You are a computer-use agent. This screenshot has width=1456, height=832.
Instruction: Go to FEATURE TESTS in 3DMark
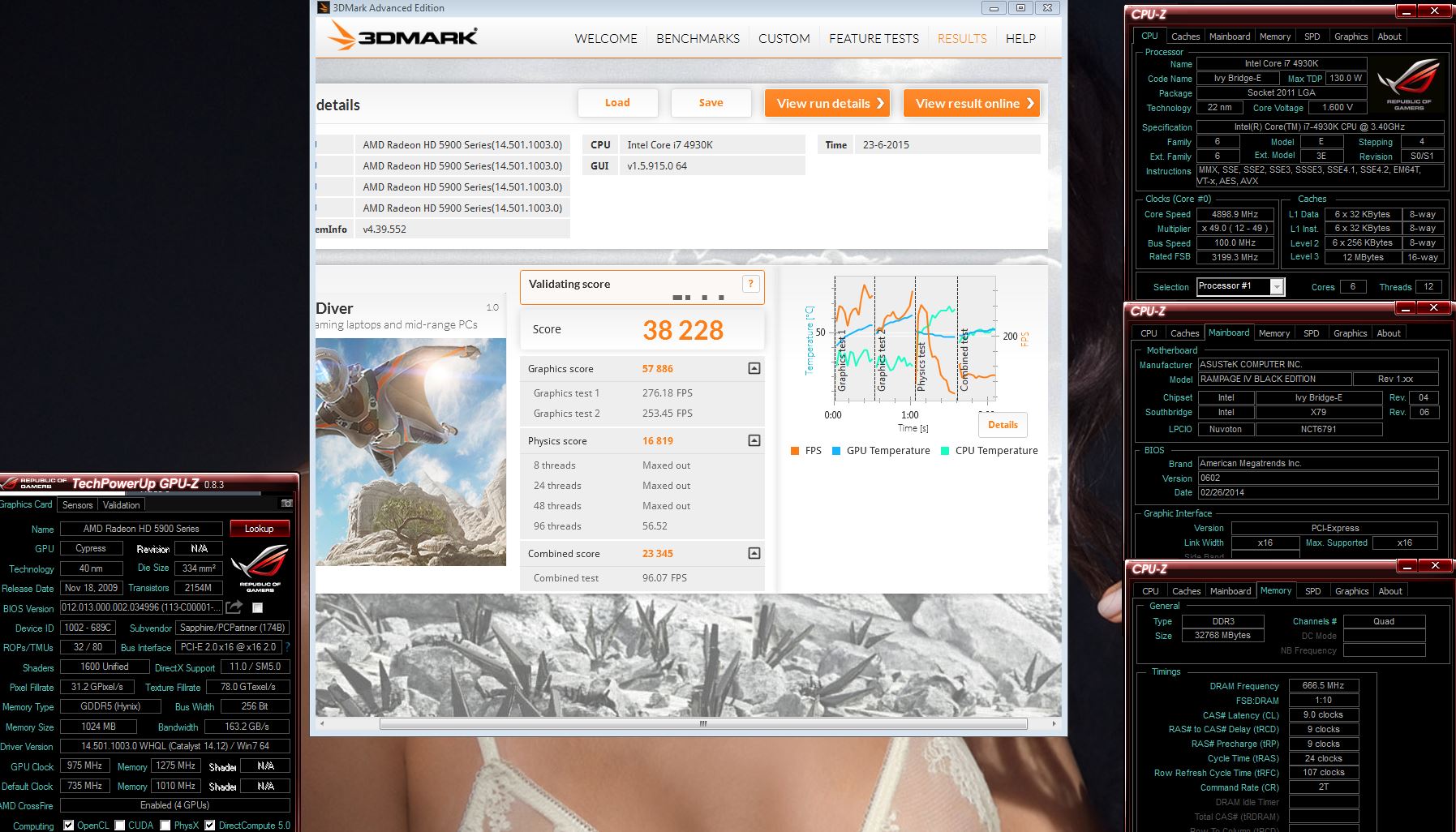coord(874,38)
